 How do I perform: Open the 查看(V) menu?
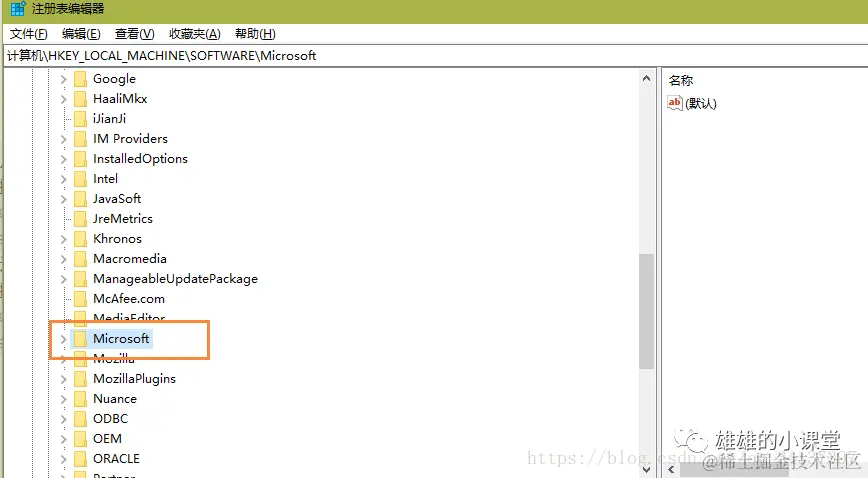click(x=135, y=34)
